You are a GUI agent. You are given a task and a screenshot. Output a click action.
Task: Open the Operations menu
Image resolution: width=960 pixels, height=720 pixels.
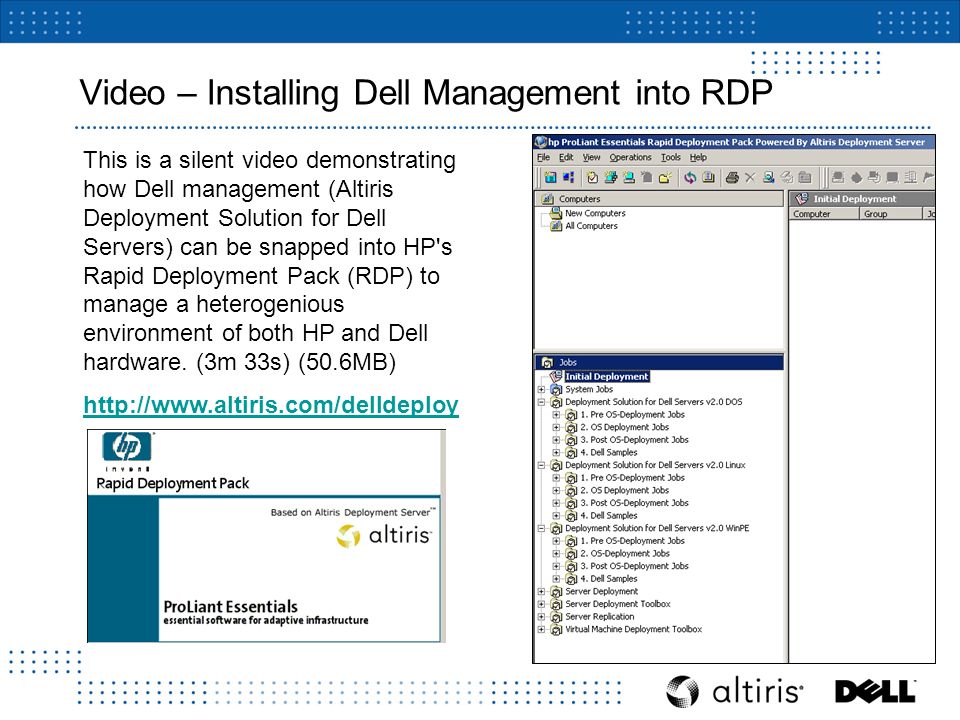(x=630, y=157)
